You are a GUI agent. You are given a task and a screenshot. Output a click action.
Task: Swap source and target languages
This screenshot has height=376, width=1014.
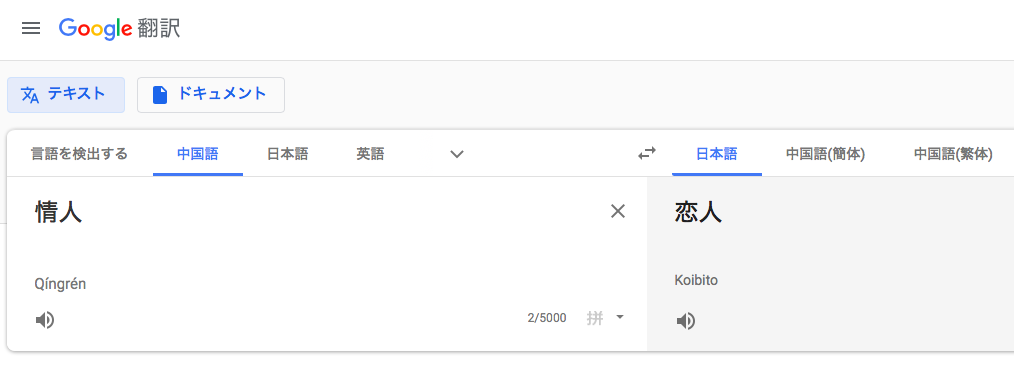coord(647,153)
